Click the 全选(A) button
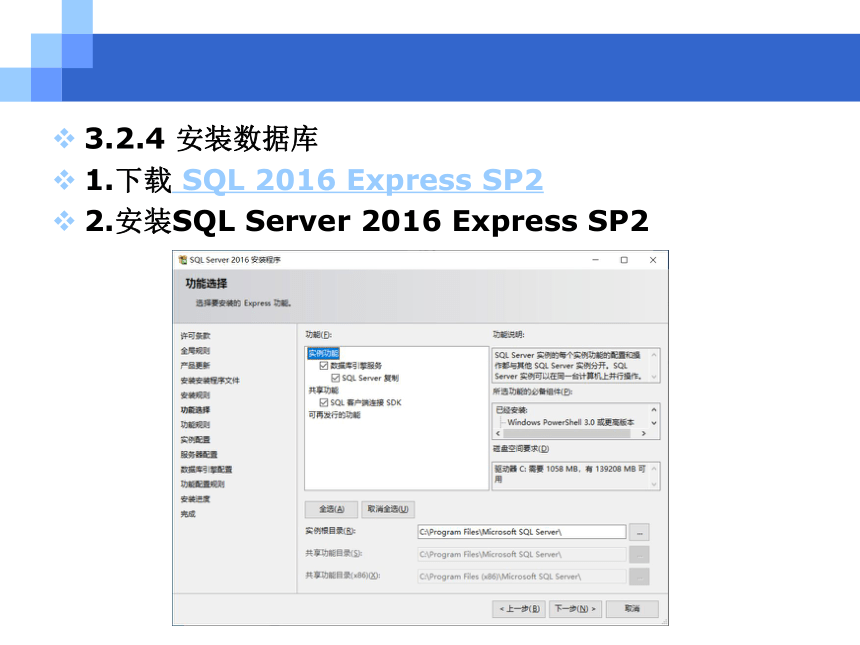The image size is (860, 645). pyautogui.click(x=331, y=509)
